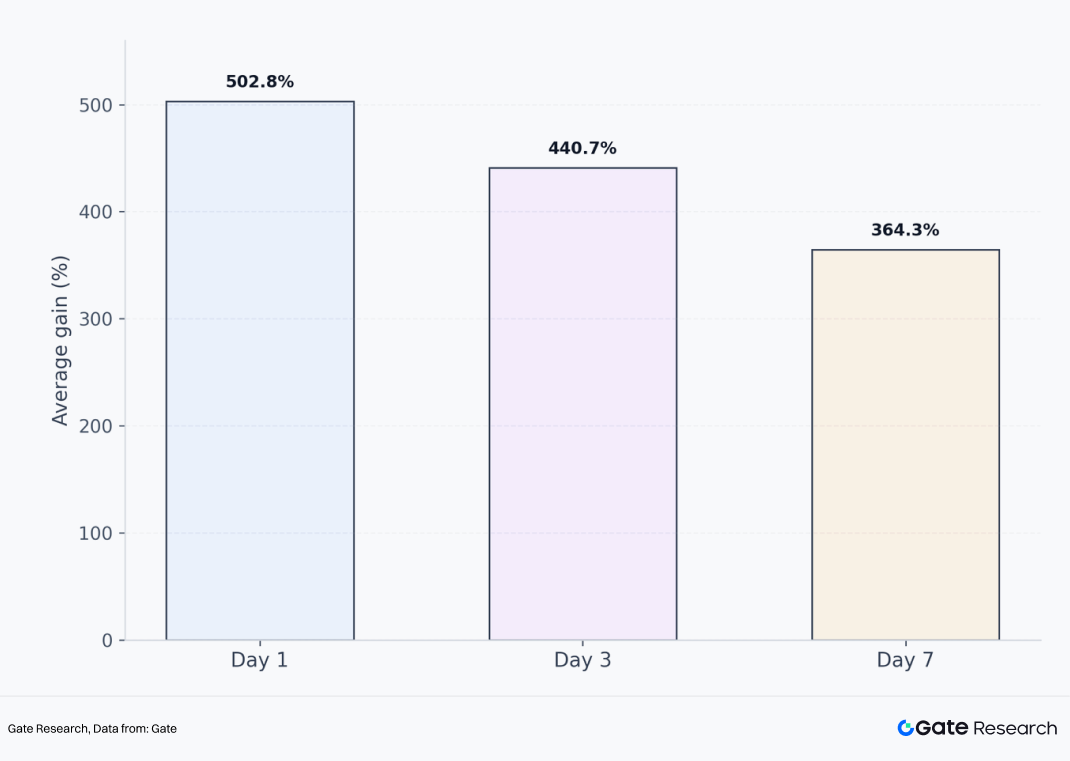Click the word Research in footer logo
1070x761 pixels.
1015,728
